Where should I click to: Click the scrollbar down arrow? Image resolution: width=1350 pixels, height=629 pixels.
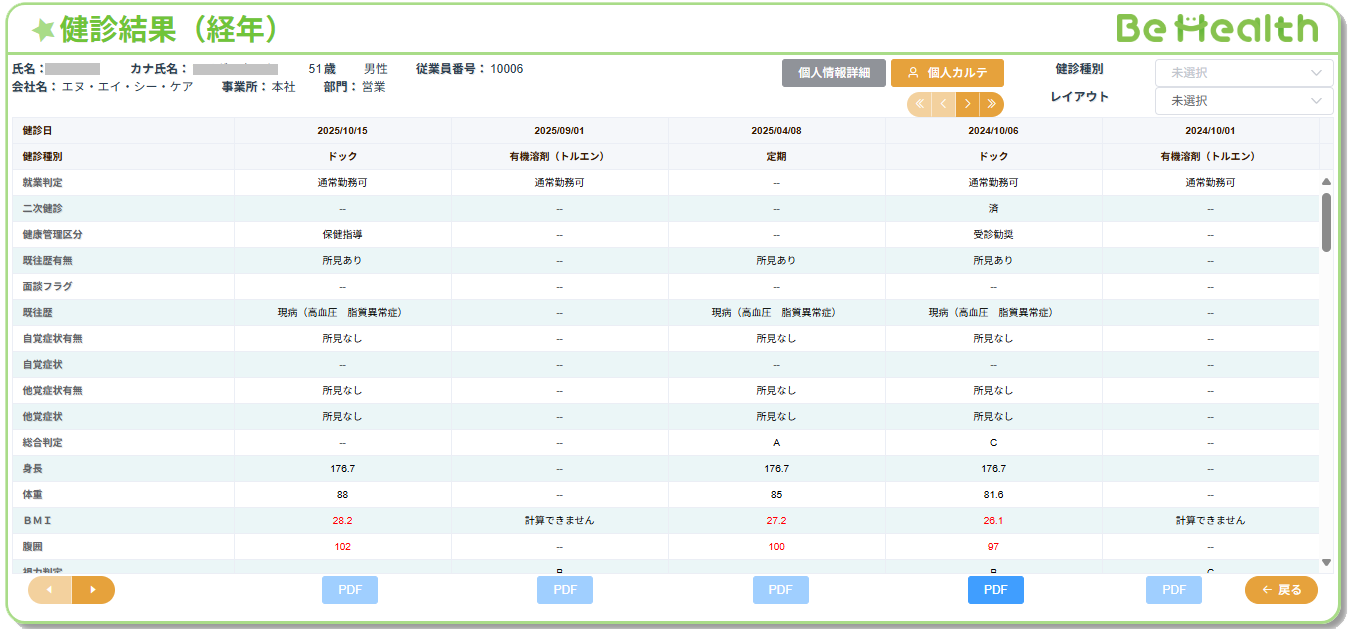coord(1326,563)
